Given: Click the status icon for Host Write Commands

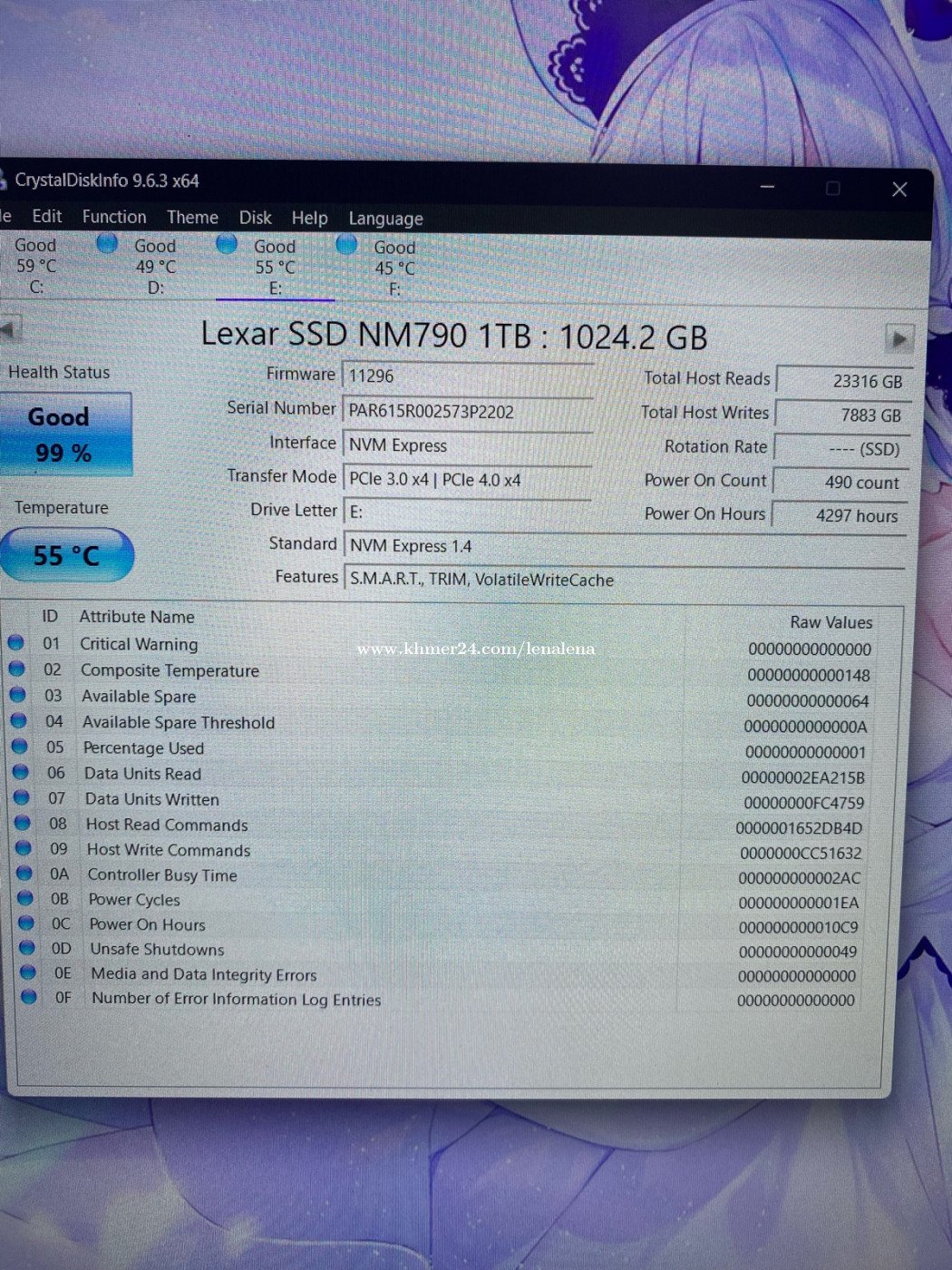Looking at the screenshot, I should click(24, 848).
